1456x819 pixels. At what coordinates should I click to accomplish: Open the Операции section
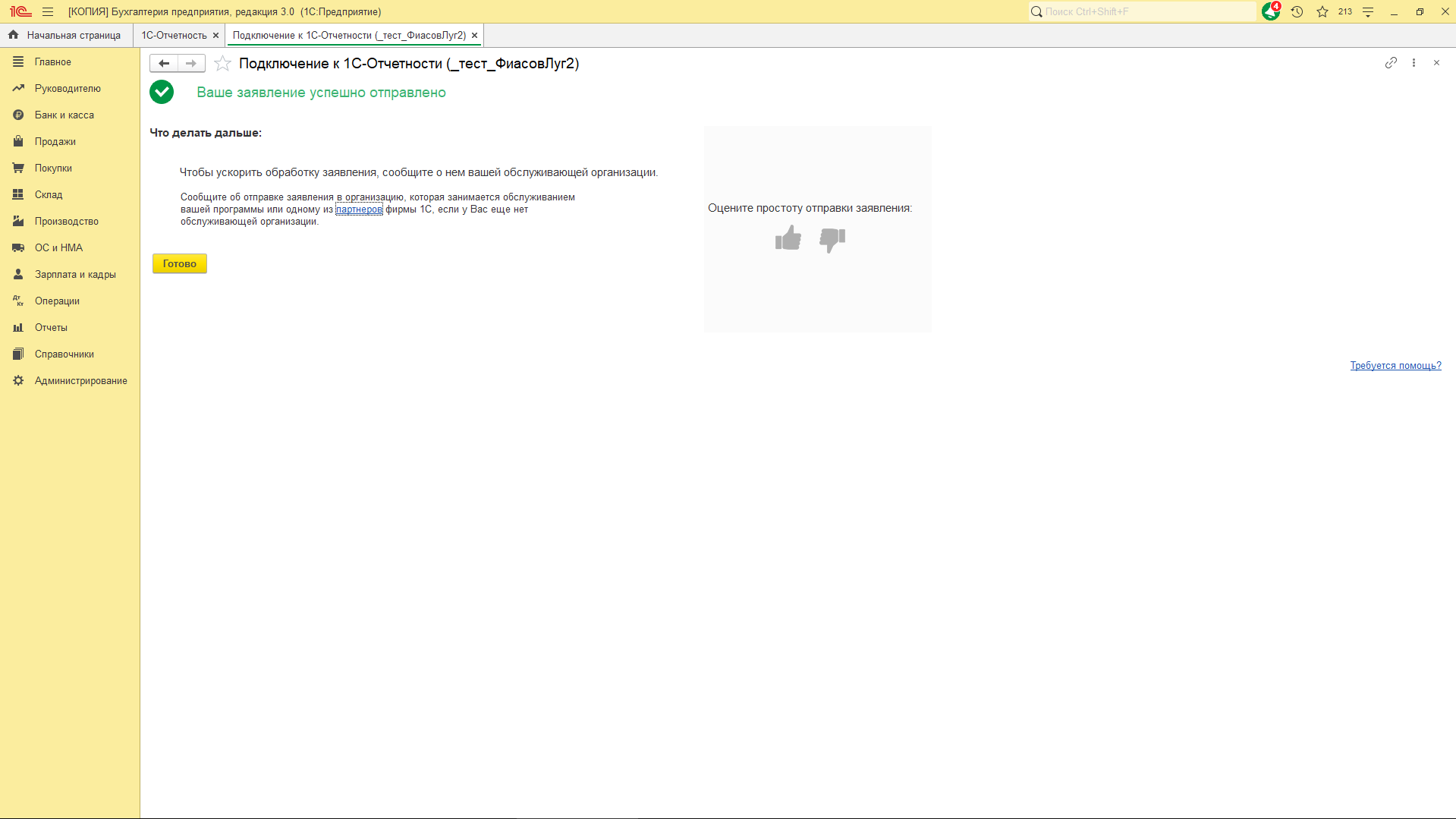tap(70, 301)
